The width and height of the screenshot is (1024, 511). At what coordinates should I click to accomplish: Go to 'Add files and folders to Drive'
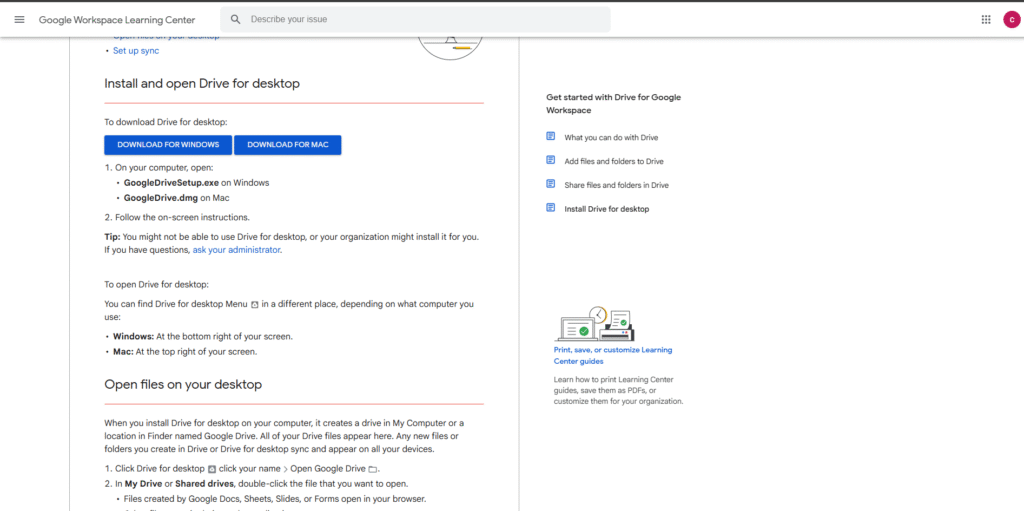pyautogui.click(x=613, y=161)
